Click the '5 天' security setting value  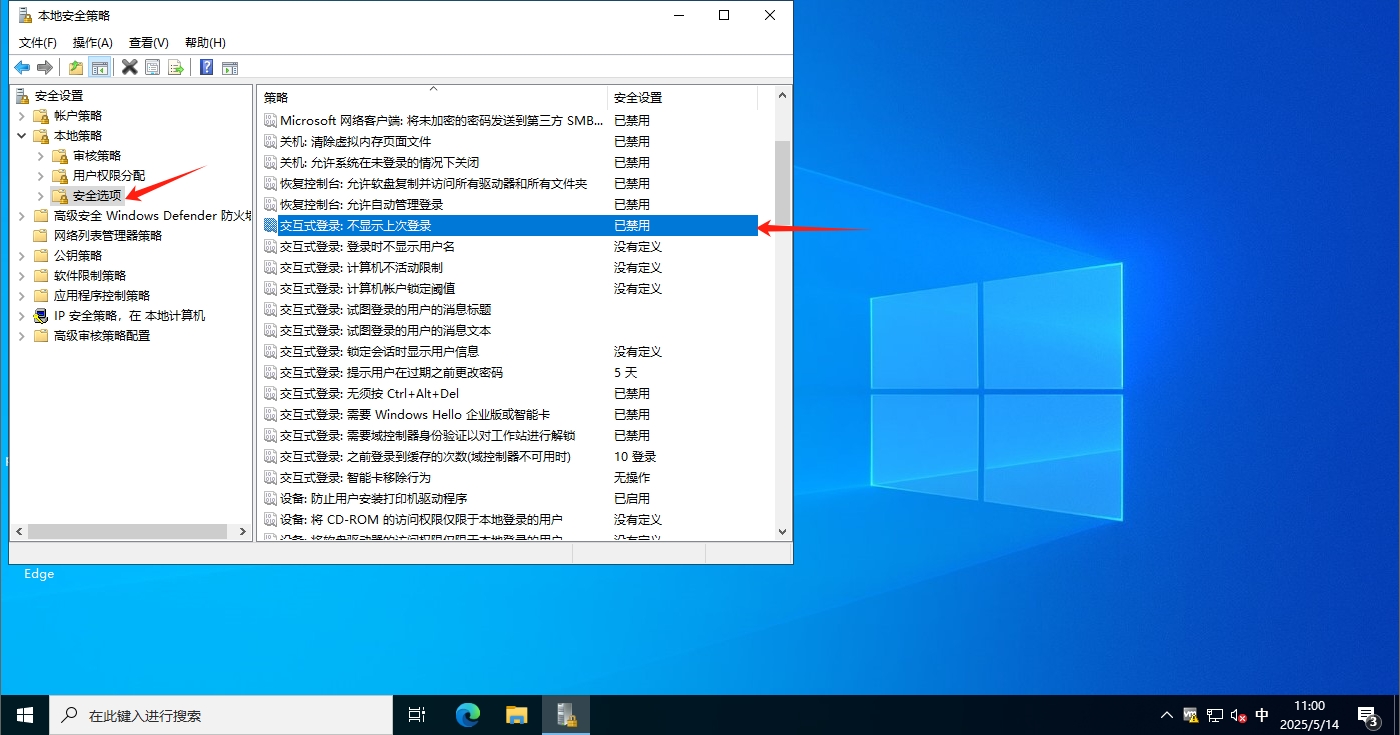pyautogui.click(x=625, y=373)
